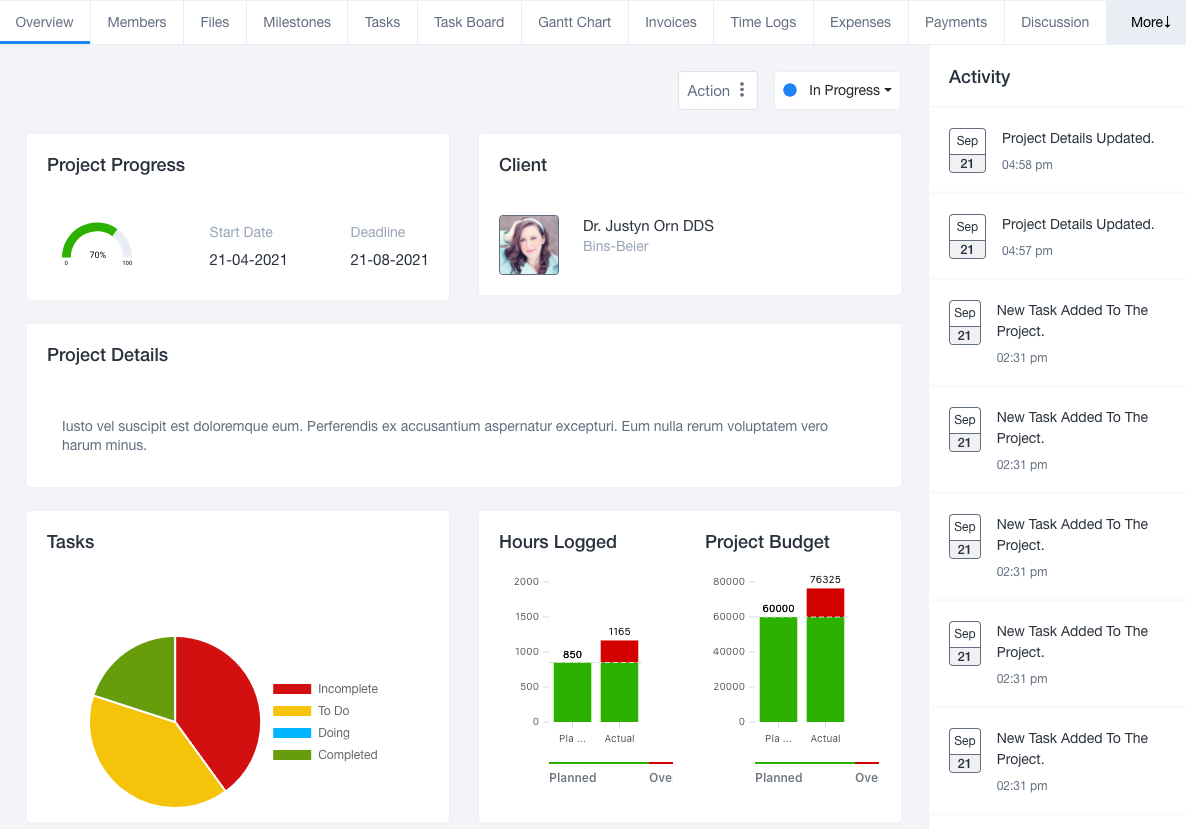Toggle the To Do legend entry
1186x829 pixels.
click(x=333, y=711)
